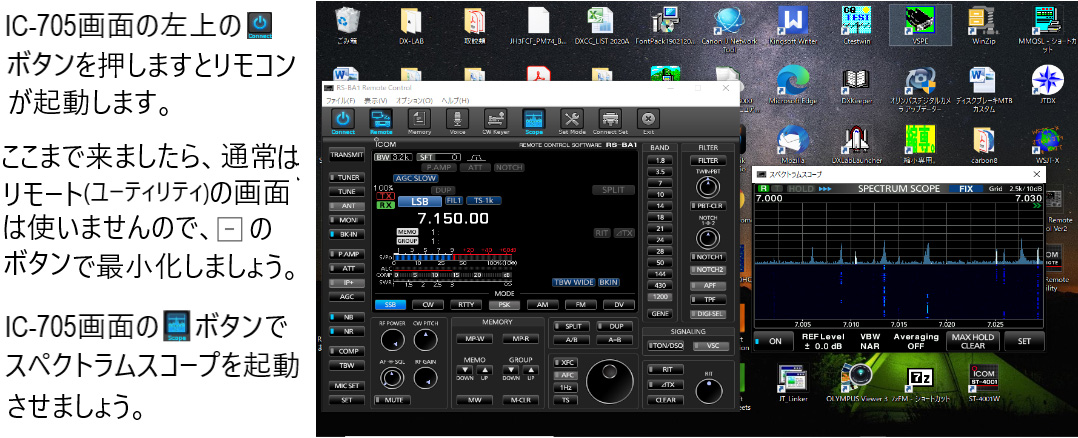Launch the Scope toolbar icon
This screenshot has height=438, width=1078.
[534, 121]
